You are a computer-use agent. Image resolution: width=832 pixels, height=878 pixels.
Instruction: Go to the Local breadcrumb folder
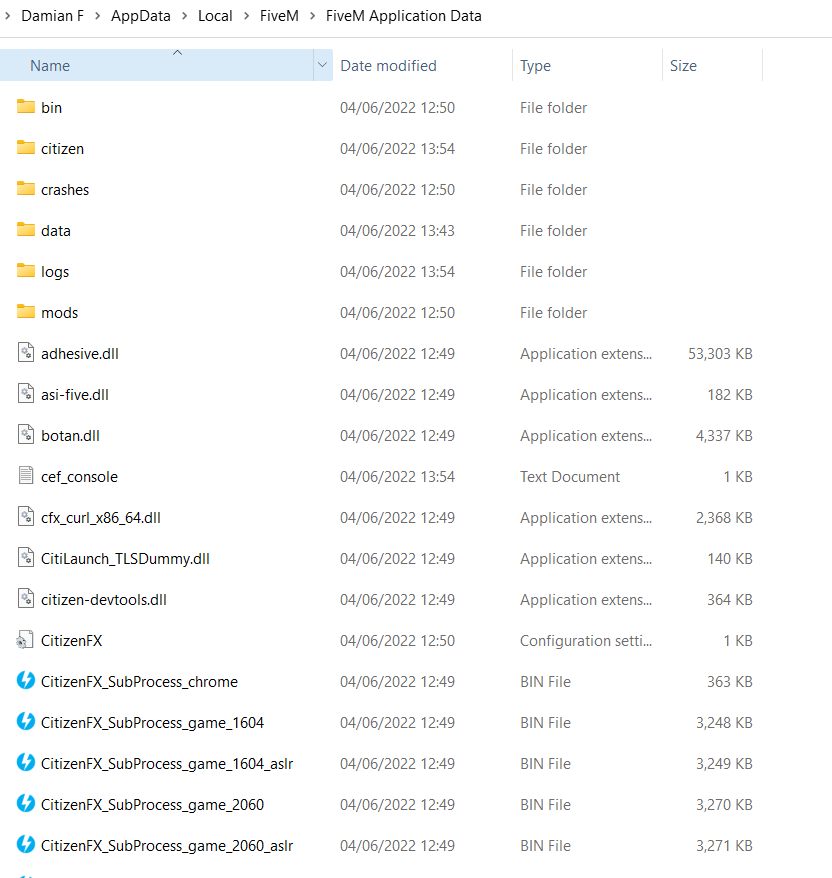[215, 16]
